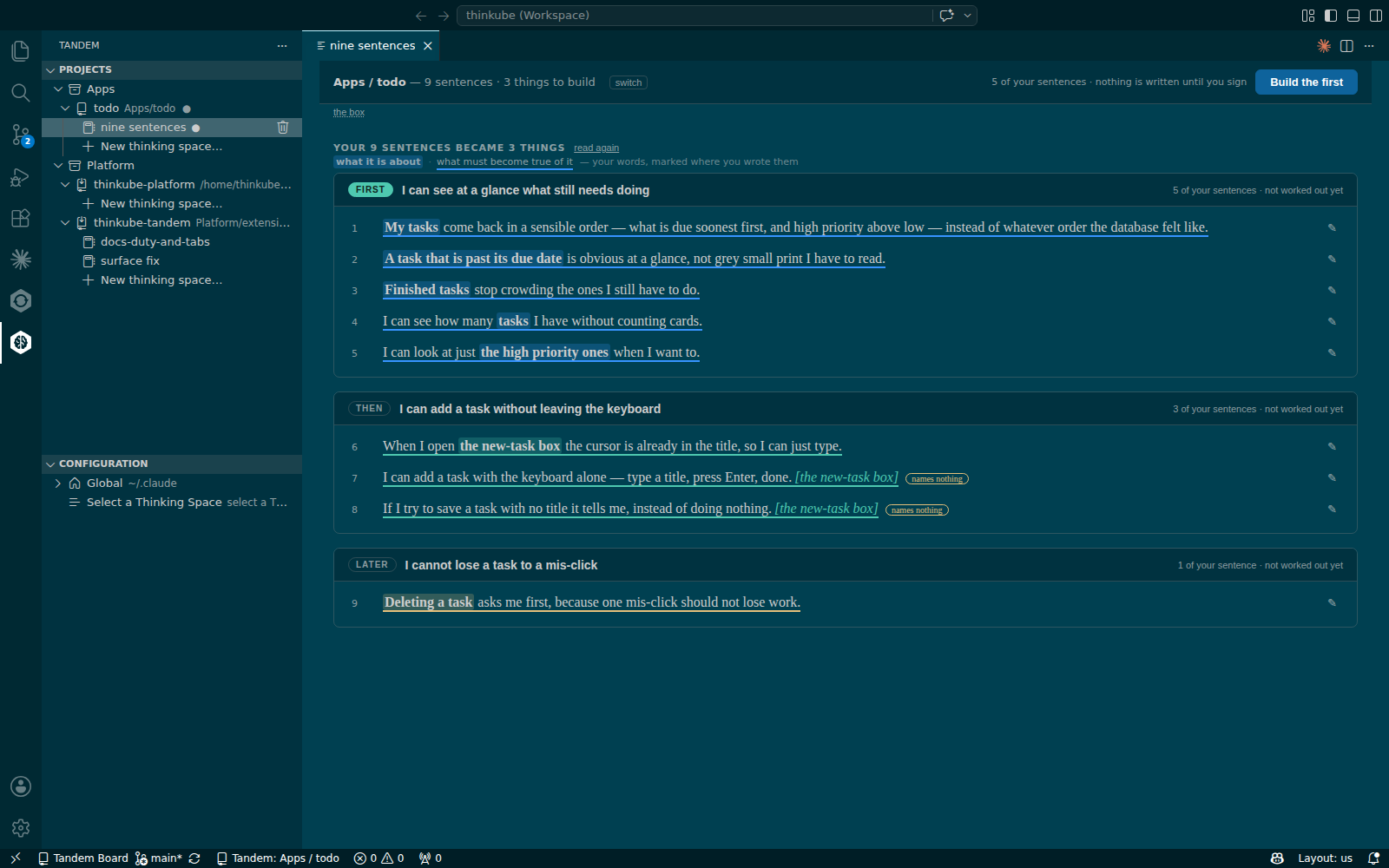Open the Extensions view icon
Image resolution: width=1389 pixels, height=868 pixels.
point(21,218)
